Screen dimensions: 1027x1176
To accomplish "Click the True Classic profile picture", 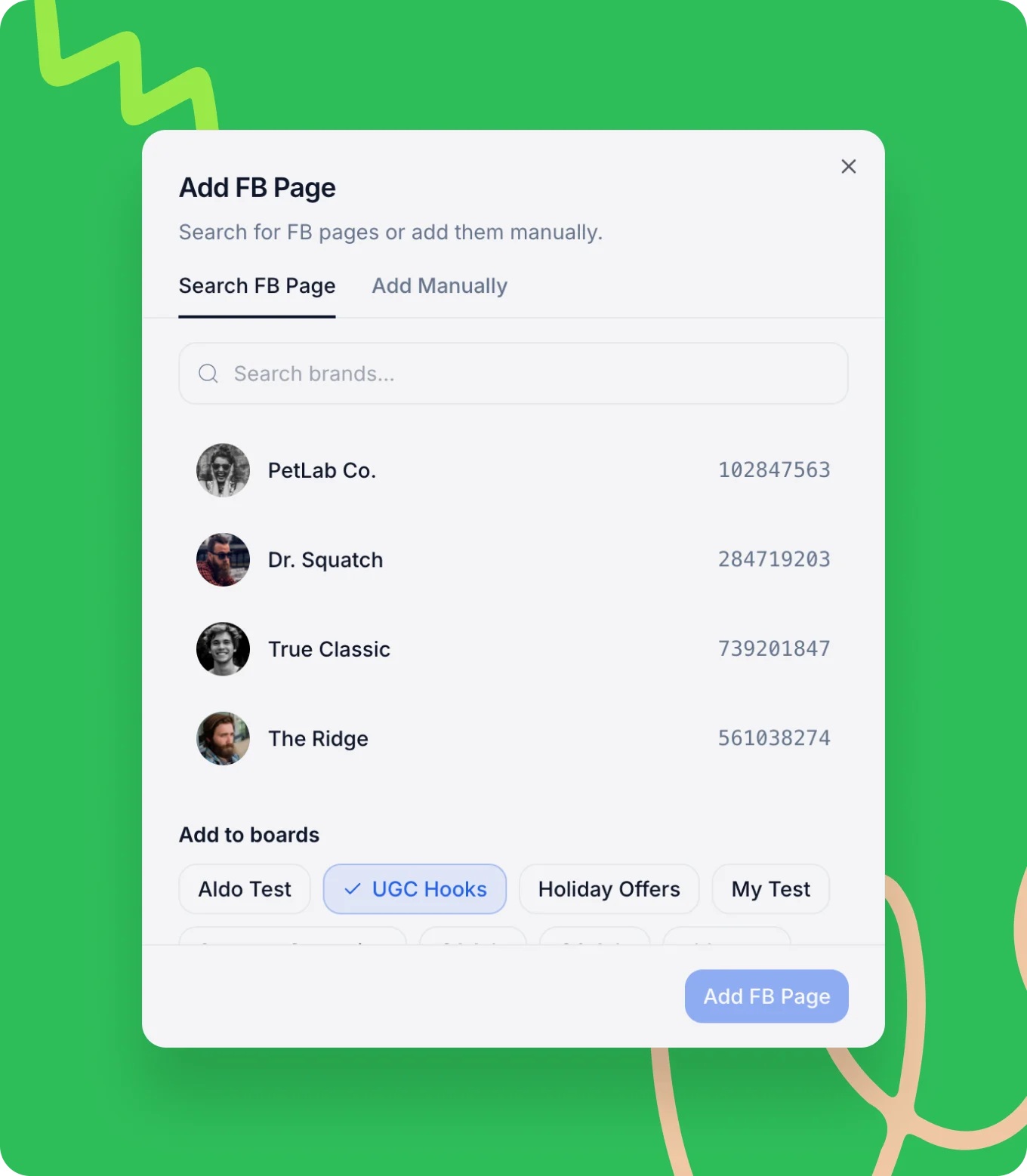I will click(223, 649).
